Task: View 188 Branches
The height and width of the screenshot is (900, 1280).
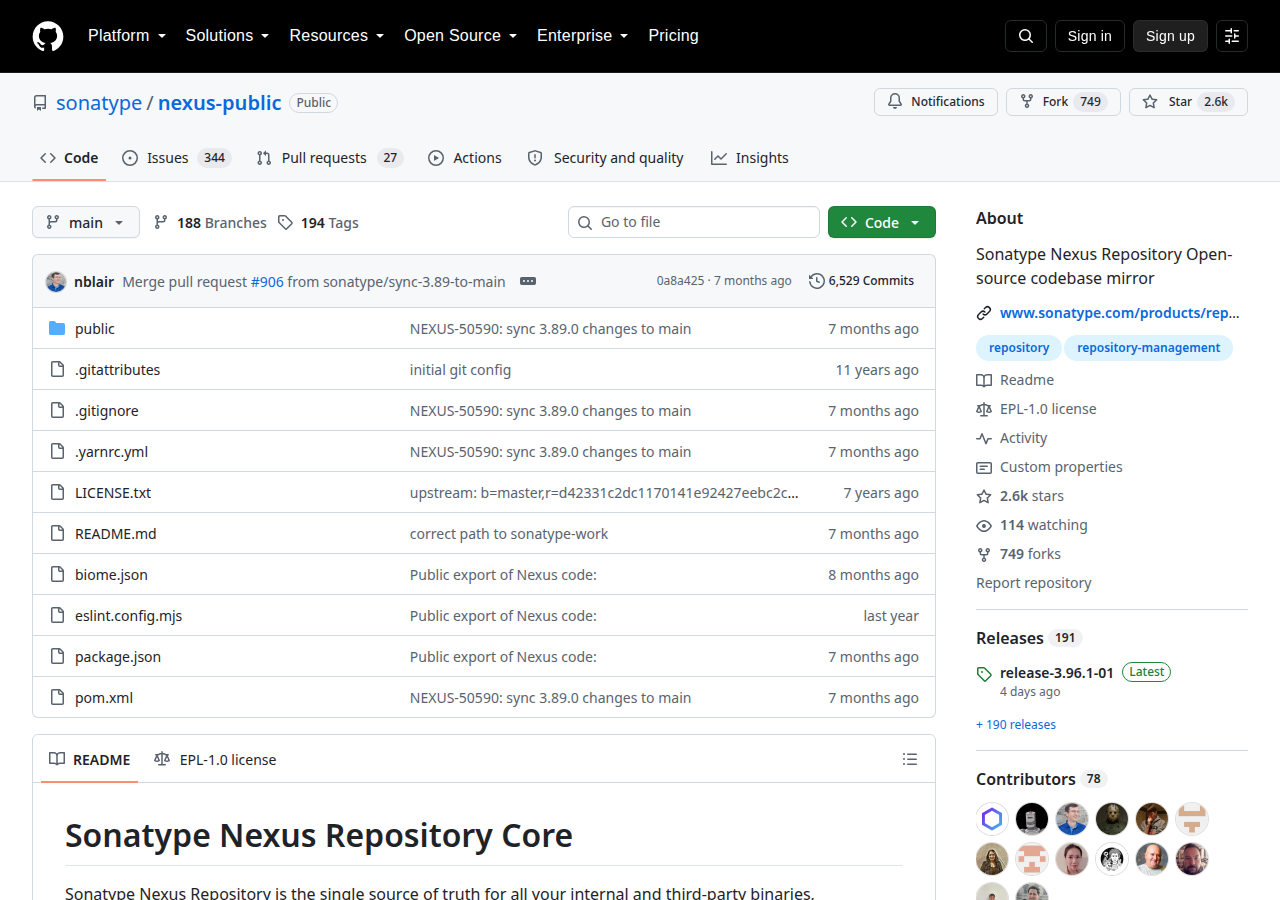Action: (210, 223)
